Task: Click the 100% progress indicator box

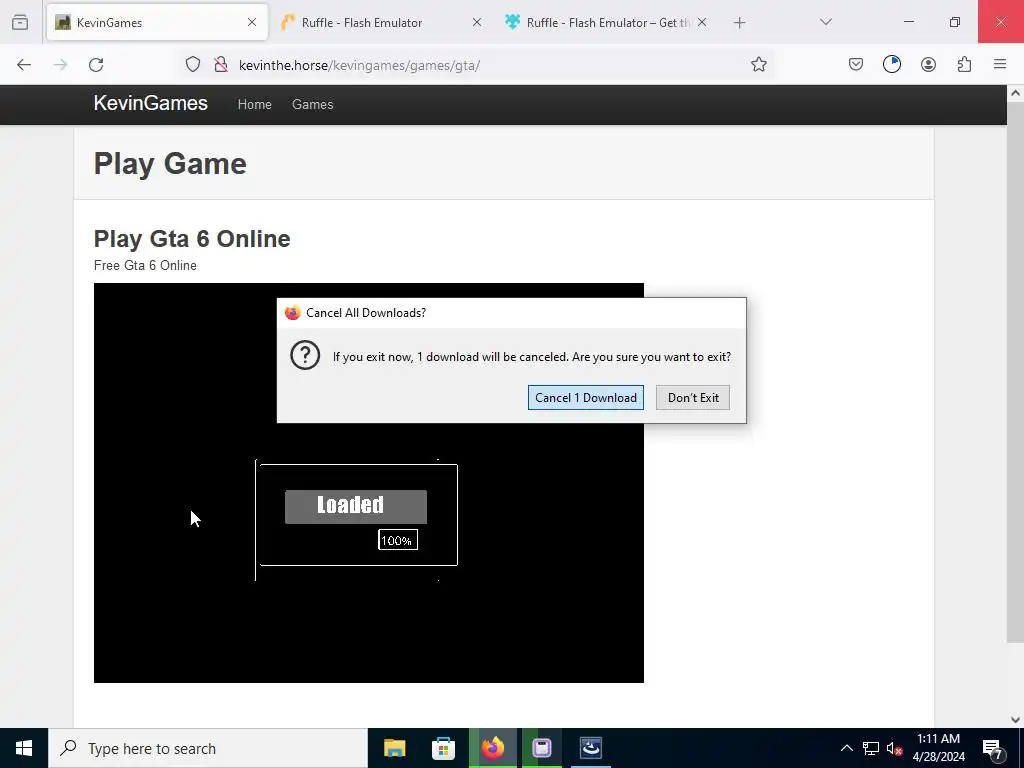Action: [398, 540]
